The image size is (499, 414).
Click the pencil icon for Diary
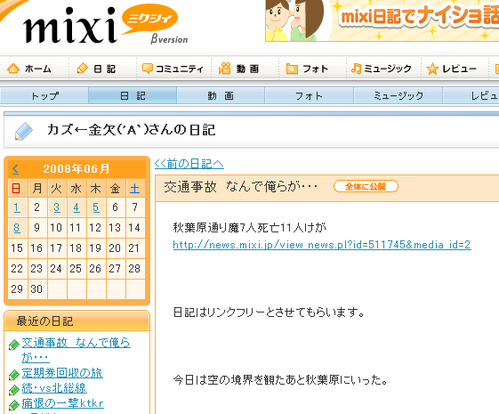tap(82, 68)
